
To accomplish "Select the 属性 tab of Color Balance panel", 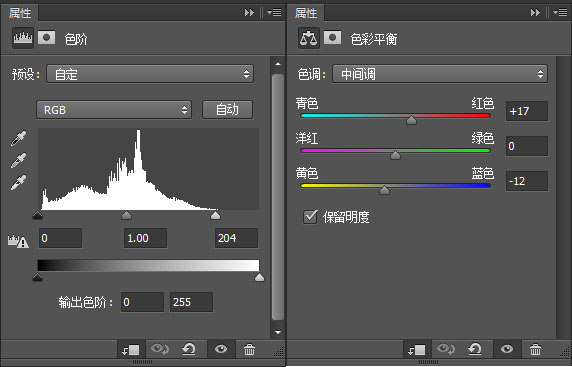I will [x=306, y=13].
